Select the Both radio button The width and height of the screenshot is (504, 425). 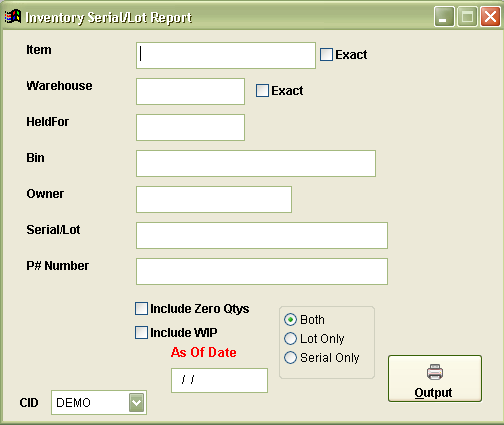point(290,320)
